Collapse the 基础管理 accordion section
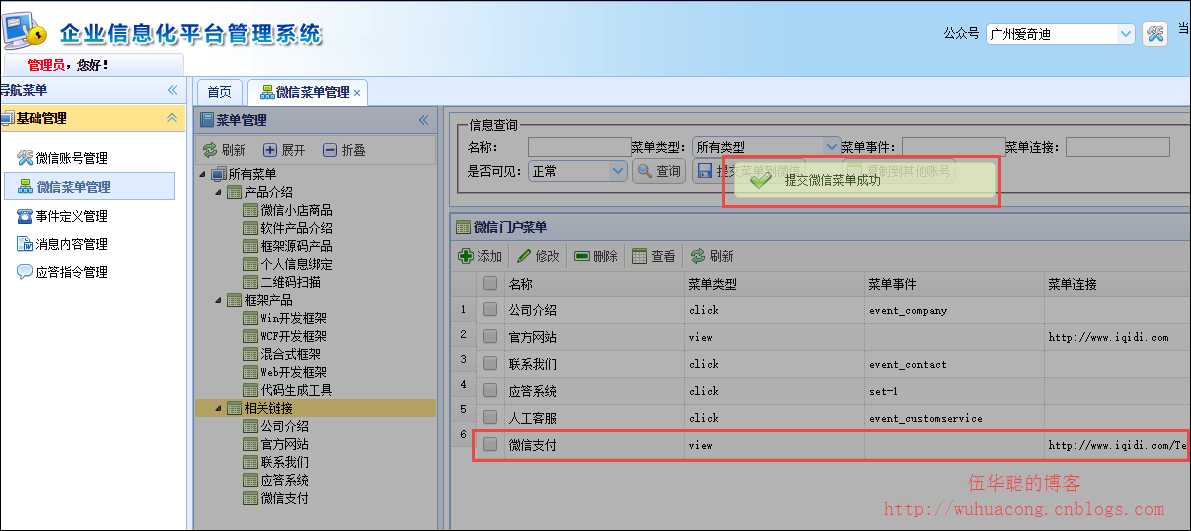Image resolution: width=1191 pixels, height=531 pixels. [172, 118]
